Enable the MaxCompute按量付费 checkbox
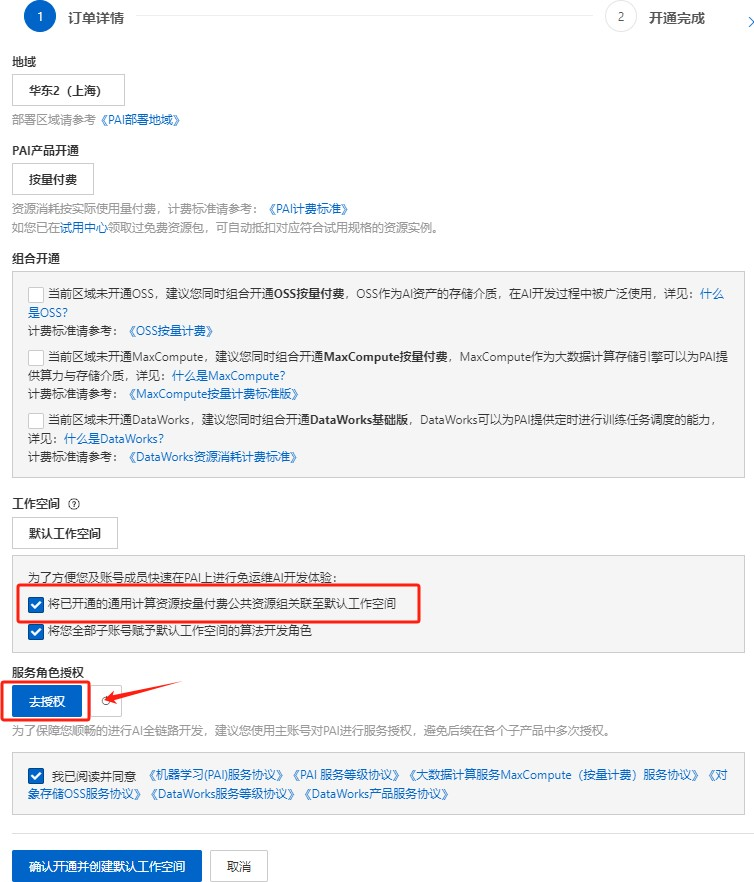This screenshot has height=882, width=754. click(36, 357)
